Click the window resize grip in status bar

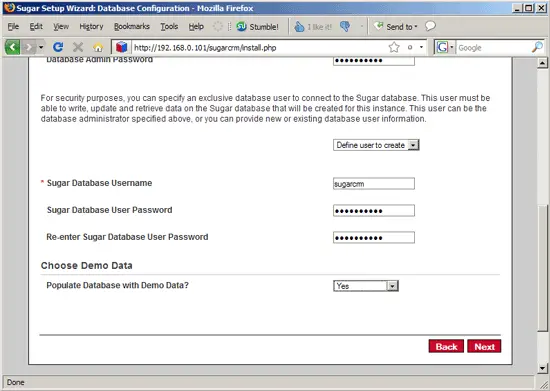click(x=543, y=385)
